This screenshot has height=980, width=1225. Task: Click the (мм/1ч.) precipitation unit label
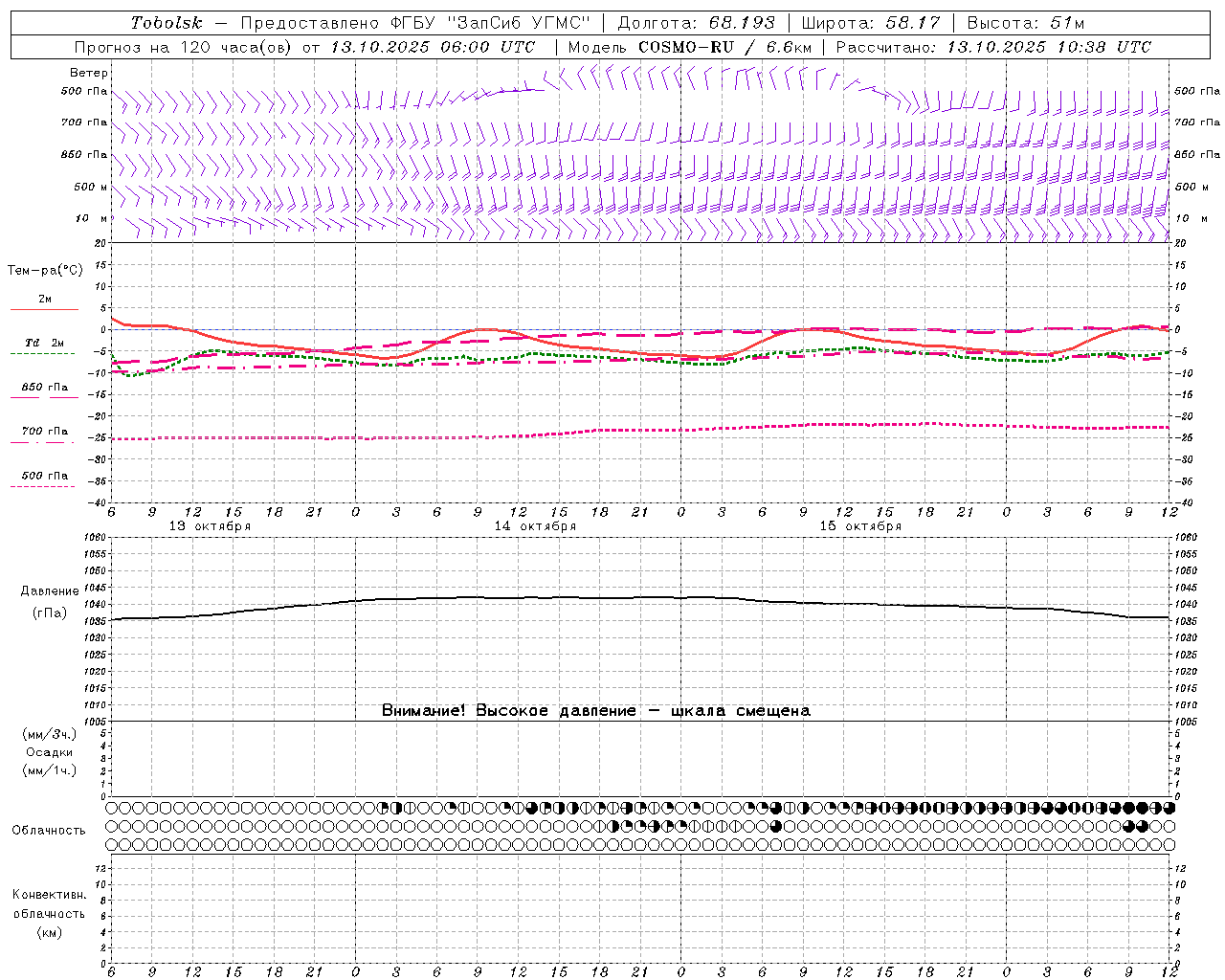click(x=50, y=770)
